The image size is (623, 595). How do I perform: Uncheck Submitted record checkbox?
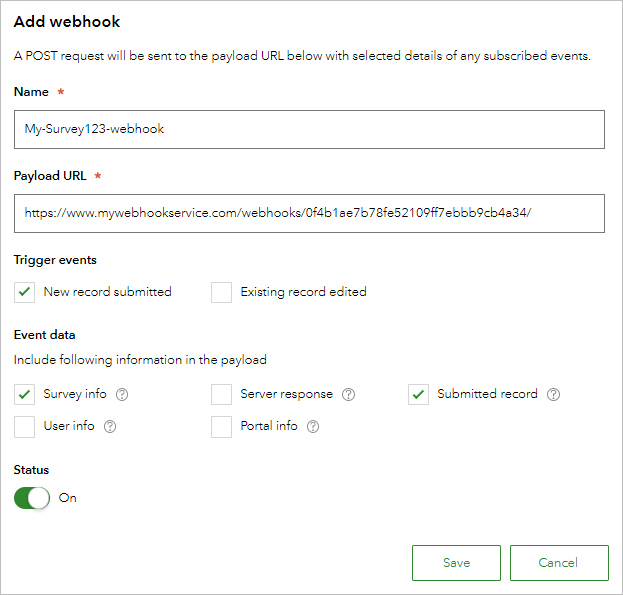point(418,394)
